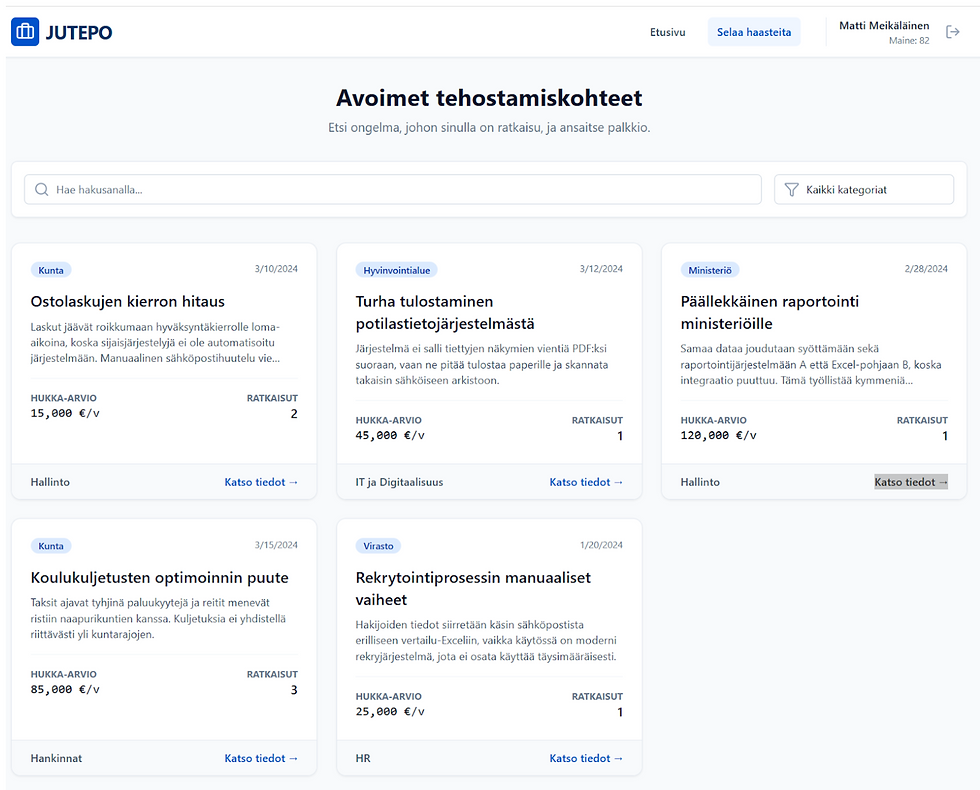Go to the Etusivu page
The width and height of the screenshot is (980, 790).
[667, 32]
